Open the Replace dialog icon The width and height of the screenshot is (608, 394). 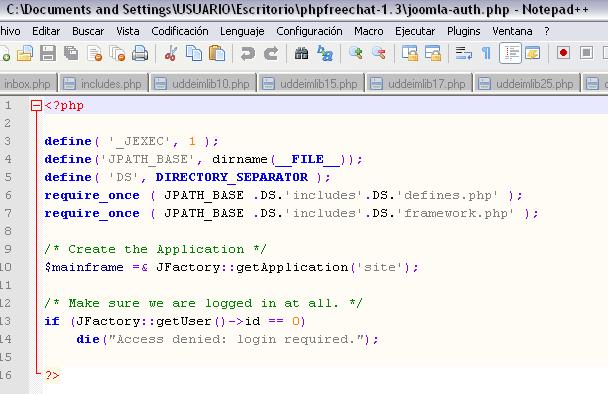(325, 53)
